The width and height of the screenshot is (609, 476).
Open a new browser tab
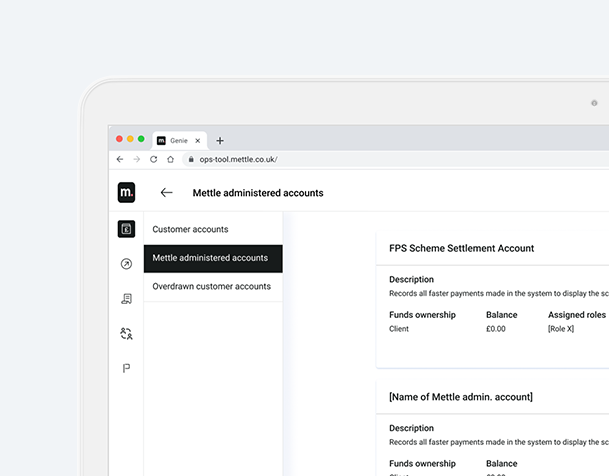[220, 141]
